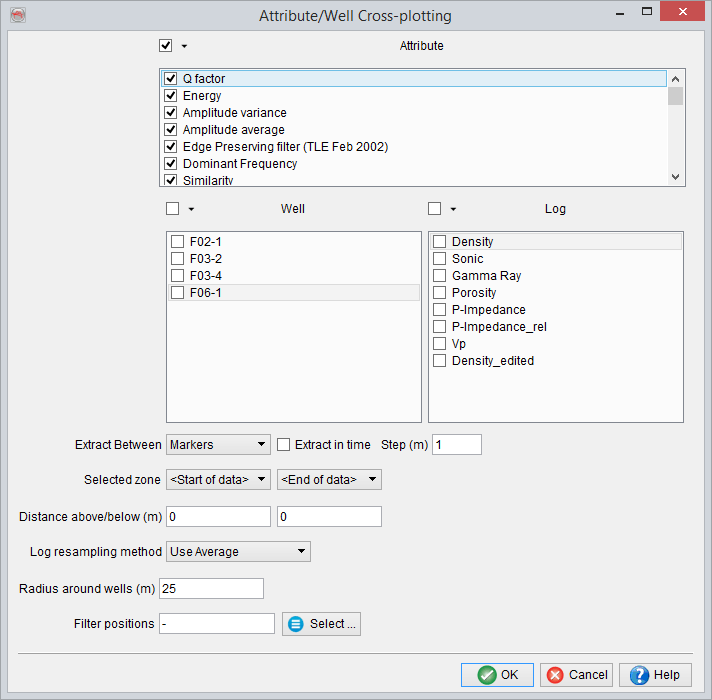This screenshot has width=712, height=700.
Task: Open the Well list arrow menu
Action: click(x=191, y=209)
